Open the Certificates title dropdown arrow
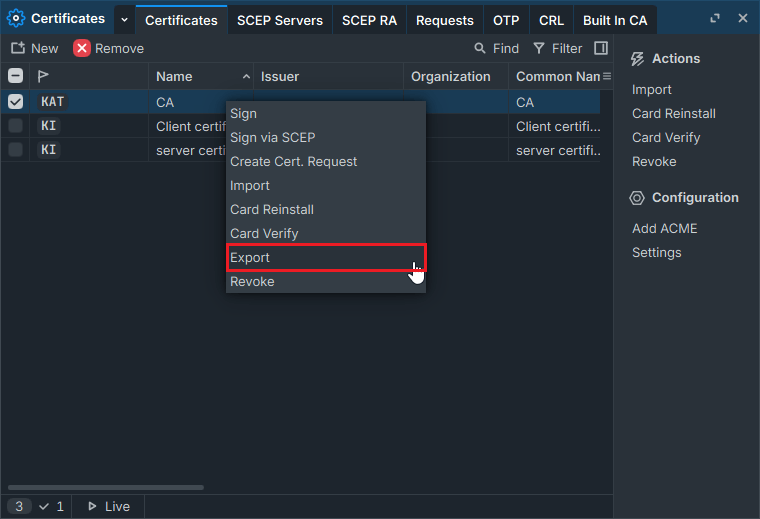This screenshot has width=760, height=519. click(x=125, y=20)
